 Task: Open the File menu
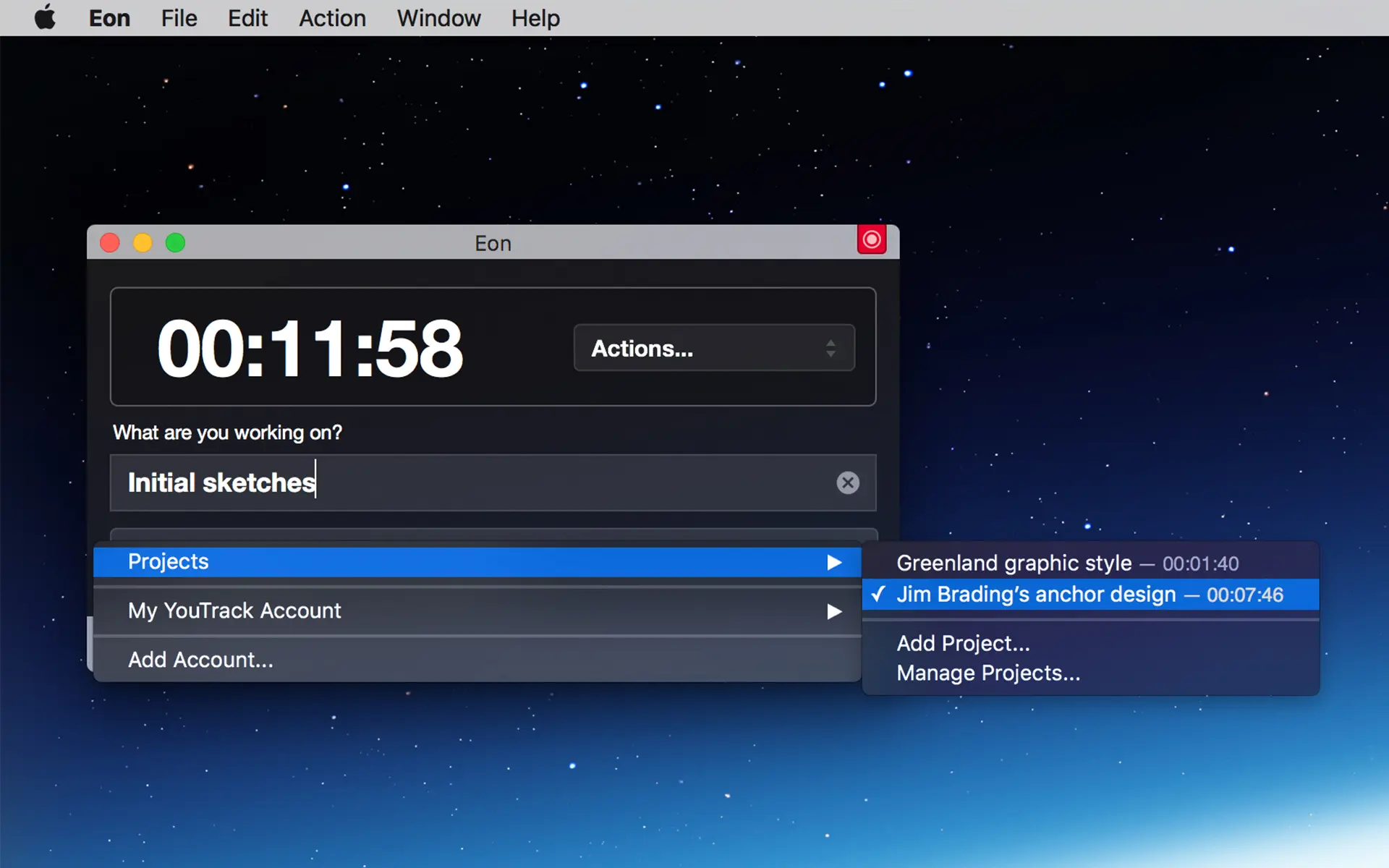point(179,18)
